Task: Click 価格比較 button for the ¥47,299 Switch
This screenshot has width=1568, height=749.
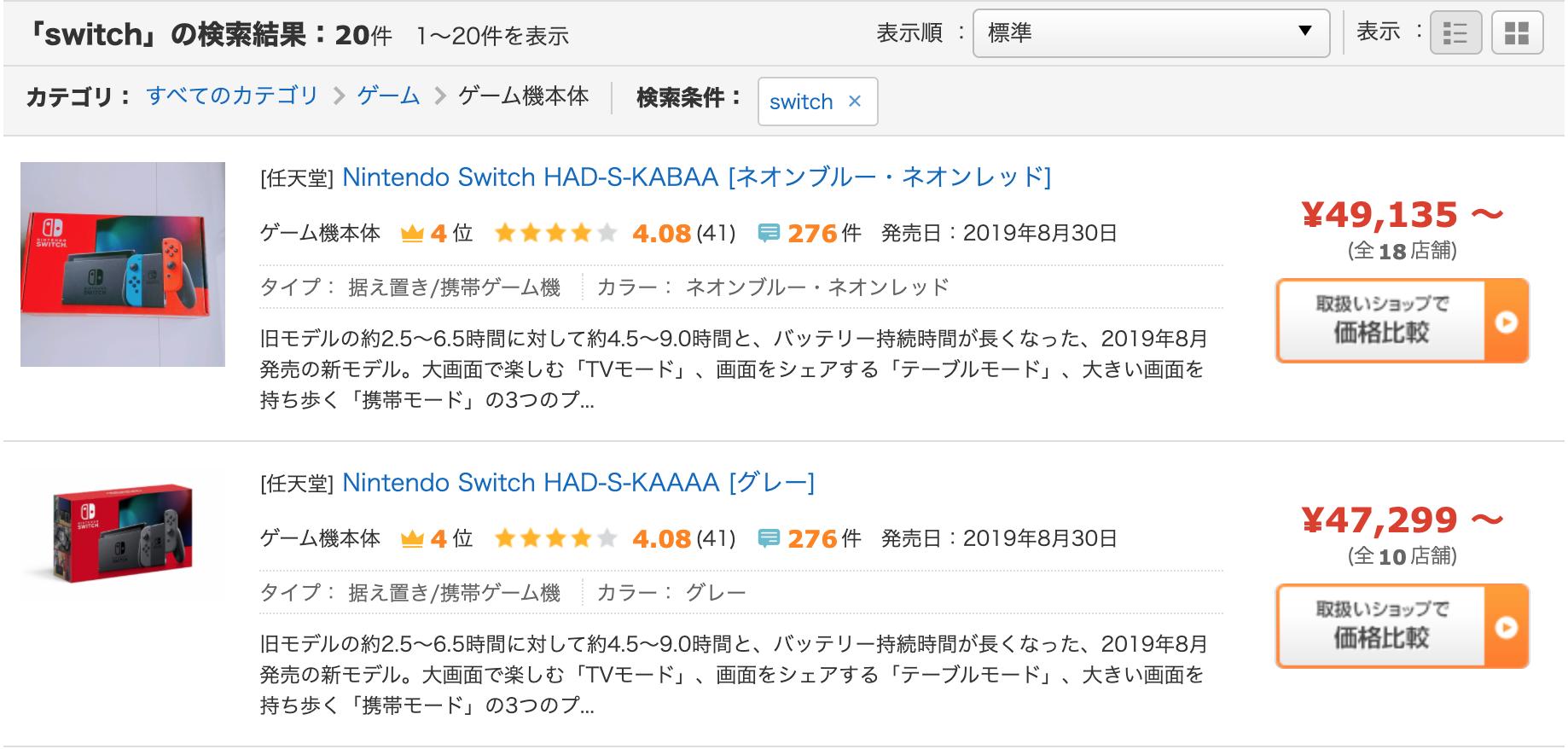Action: [1402, 626]
